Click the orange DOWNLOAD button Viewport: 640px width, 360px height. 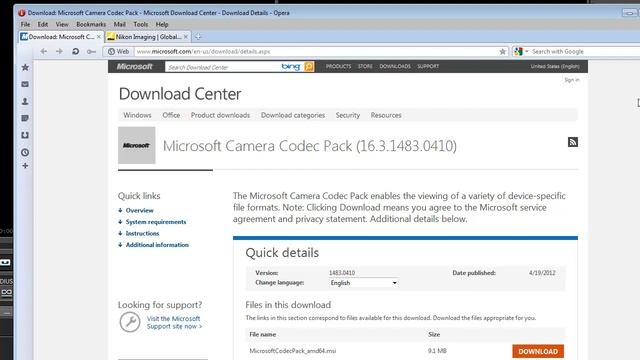click(x=538, y=351)
